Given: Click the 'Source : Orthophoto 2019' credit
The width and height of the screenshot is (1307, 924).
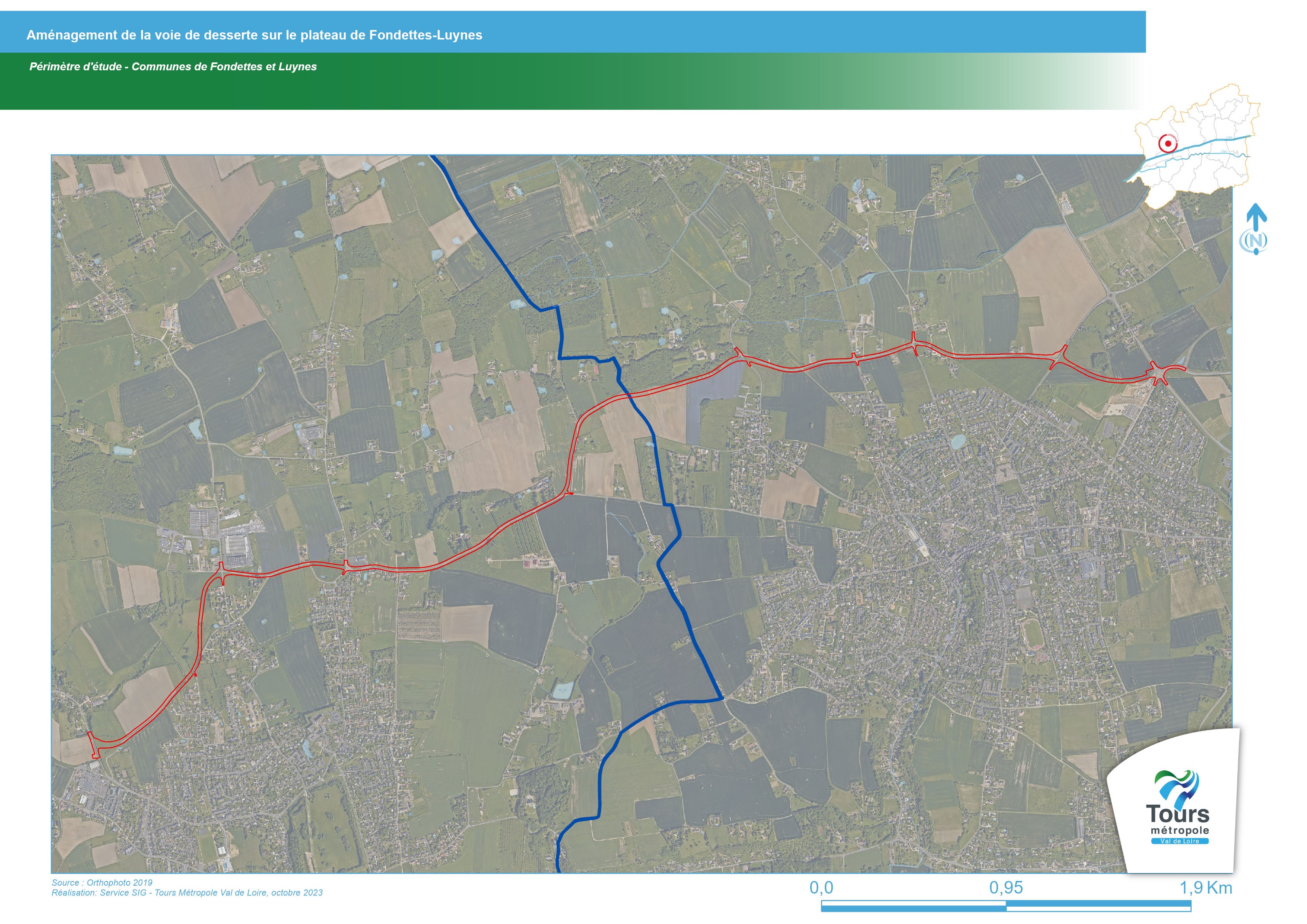Looking at the screenshot, I should click(102, 883).
